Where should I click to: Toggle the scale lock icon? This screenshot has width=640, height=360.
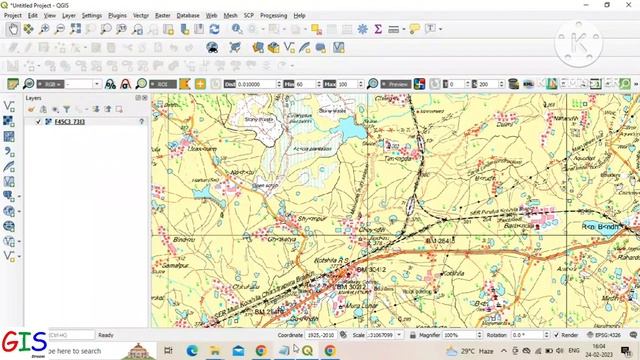click(x=413, y=335)
